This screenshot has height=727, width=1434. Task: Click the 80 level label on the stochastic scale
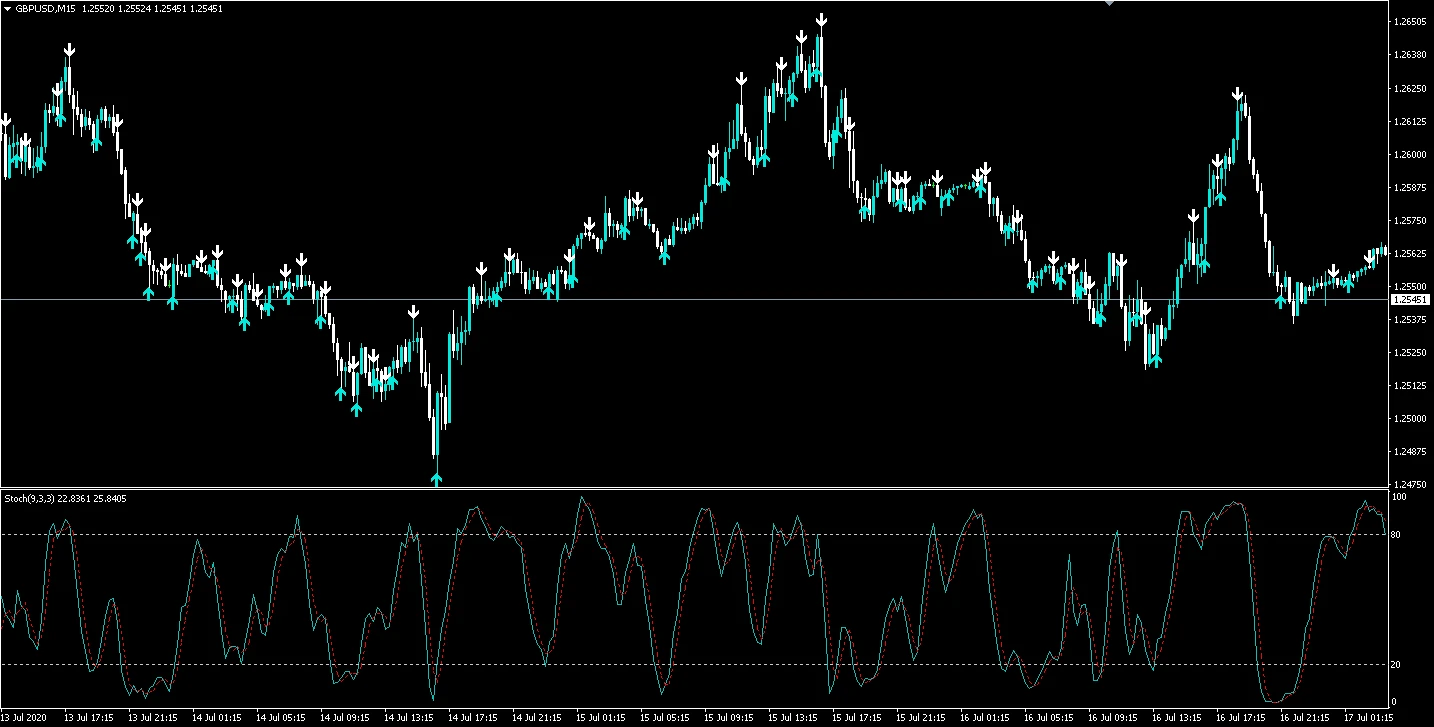(1395, 535)
